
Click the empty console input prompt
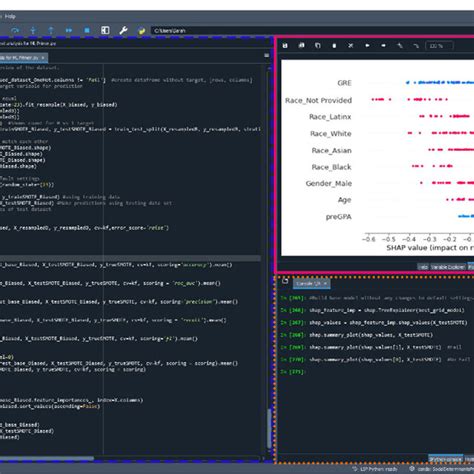(x=293, y=372)
